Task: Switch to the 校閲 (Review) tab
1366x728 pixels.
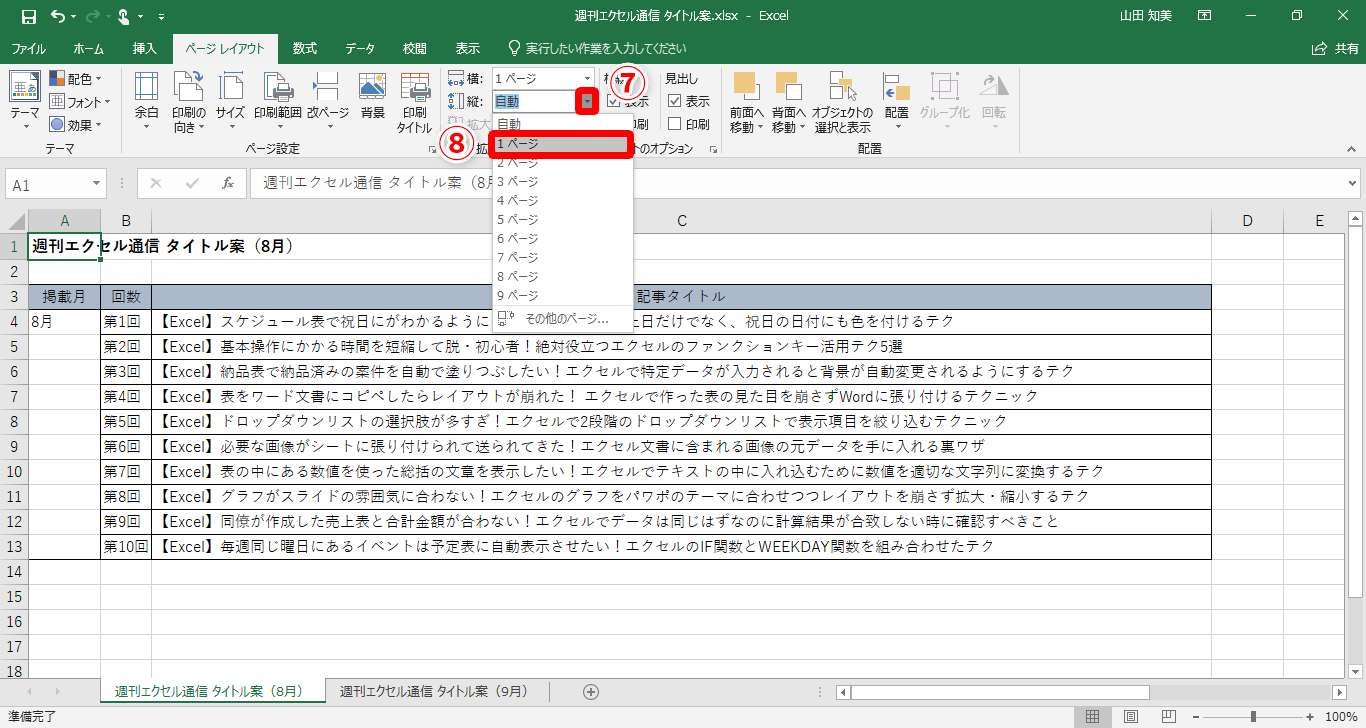Action: coord(415,48)
